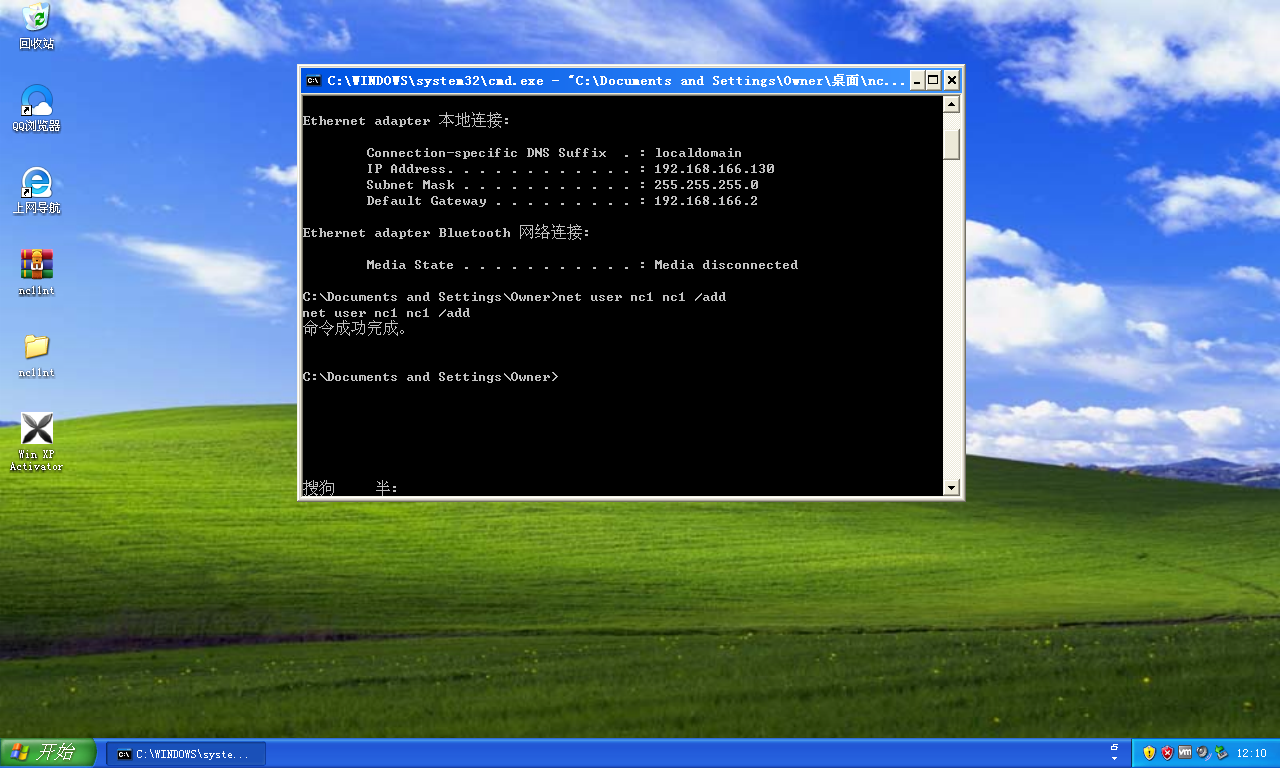
Task: Activate the cmd.exe taskbar button
Action: click(186, 754)
